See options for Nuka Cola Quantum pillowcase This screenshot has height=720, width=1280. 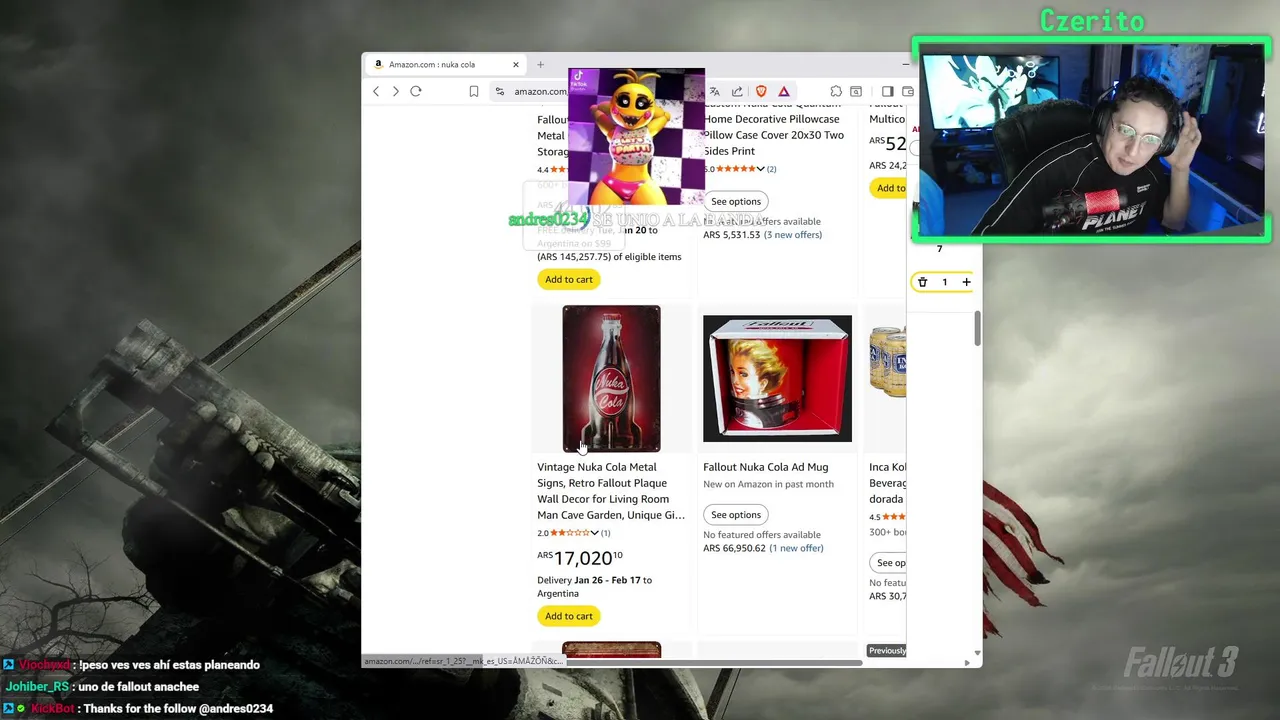736,202
